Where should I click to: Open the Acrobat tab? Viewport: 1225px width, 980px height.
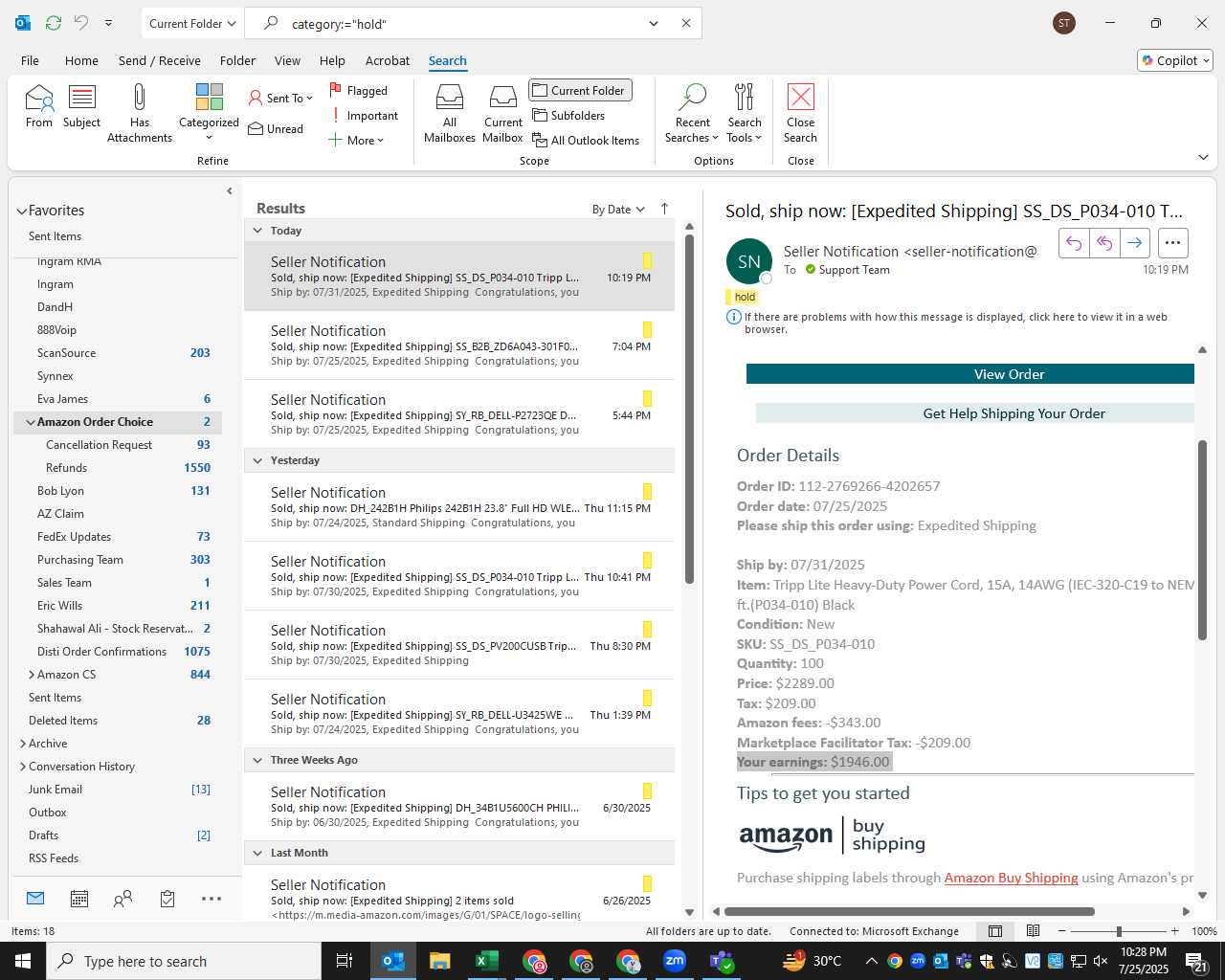point(388,60)
